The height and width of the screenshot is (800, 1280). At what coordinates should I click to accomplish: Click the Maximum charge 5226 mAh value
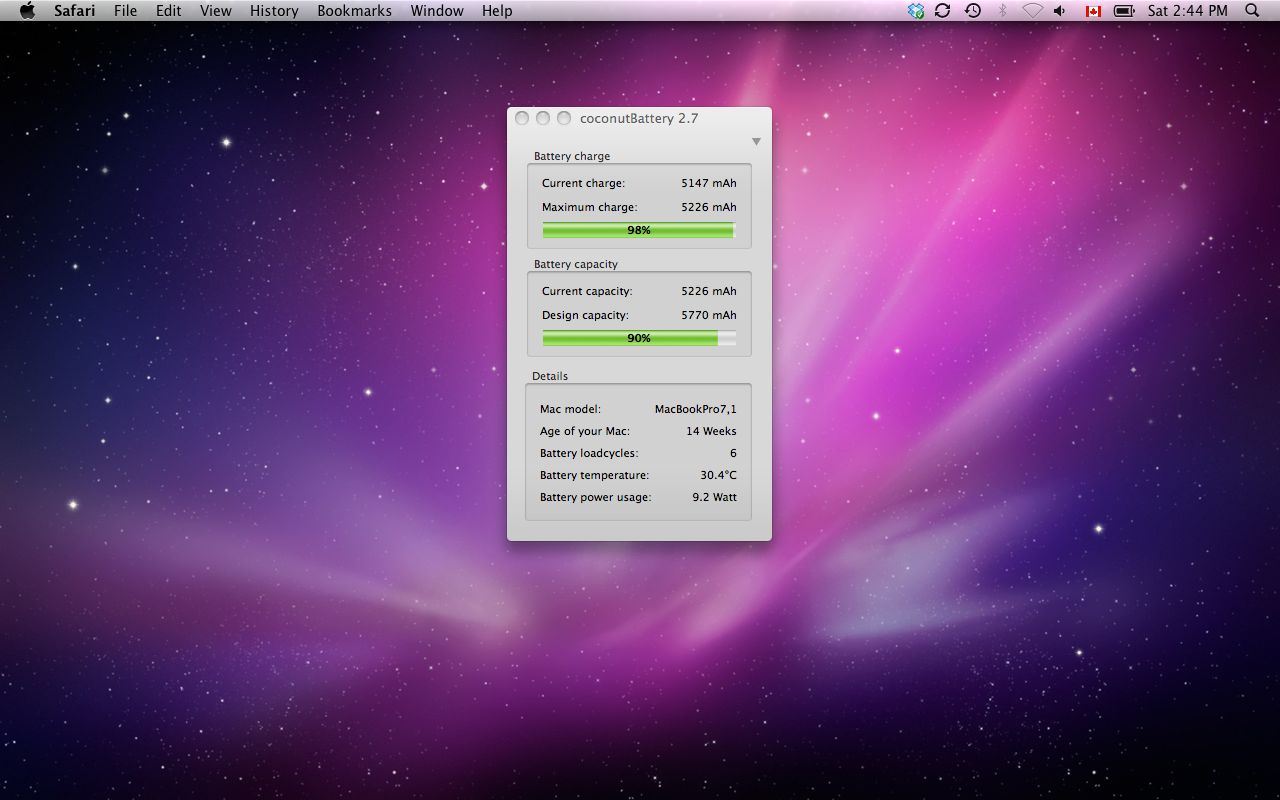point(709,207)
